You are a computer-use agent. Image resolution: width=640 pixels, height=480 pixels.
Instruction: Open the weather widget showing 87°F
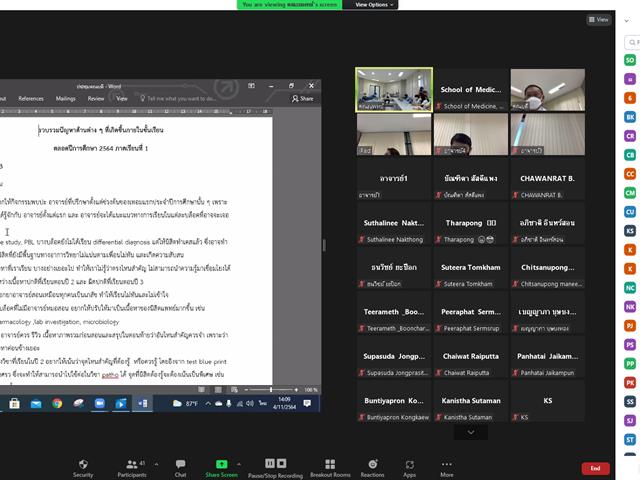(185, 404)
